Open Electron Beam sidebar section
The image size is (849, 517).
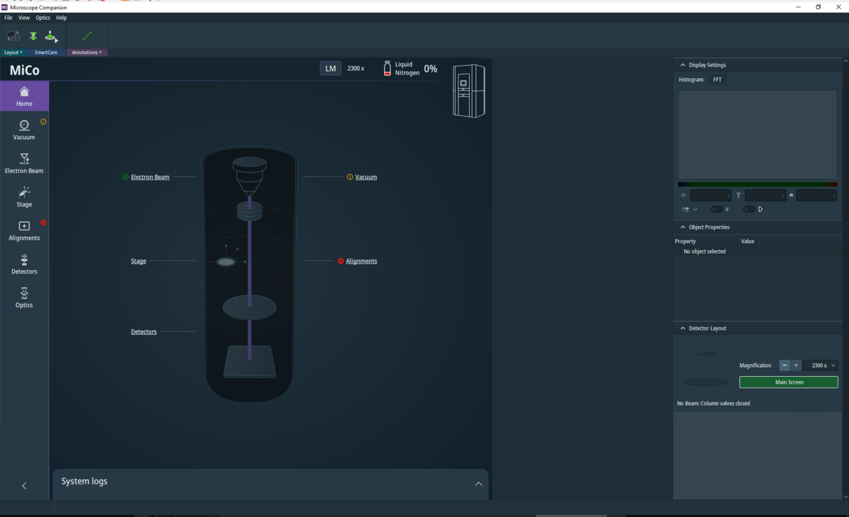[x=24, y=163]
